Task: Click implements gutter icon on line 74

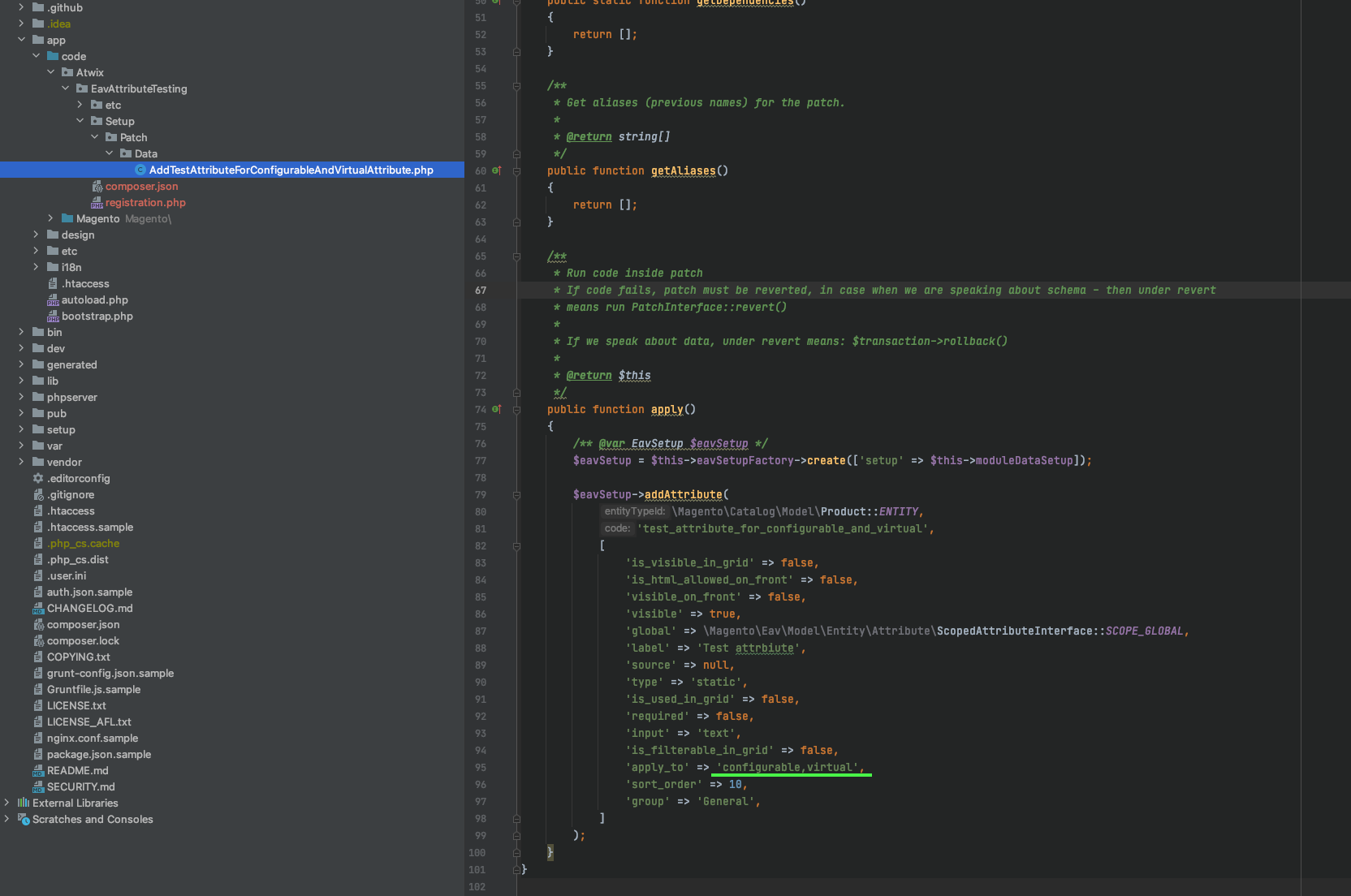Action: (497, 409)
